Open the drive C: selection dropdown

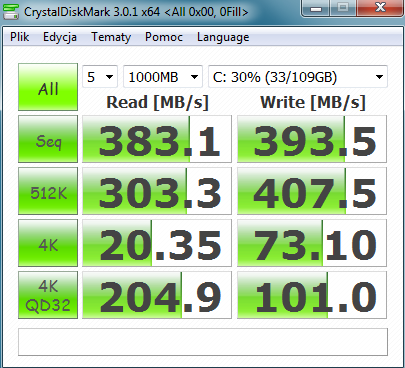(x=298, y=77)
